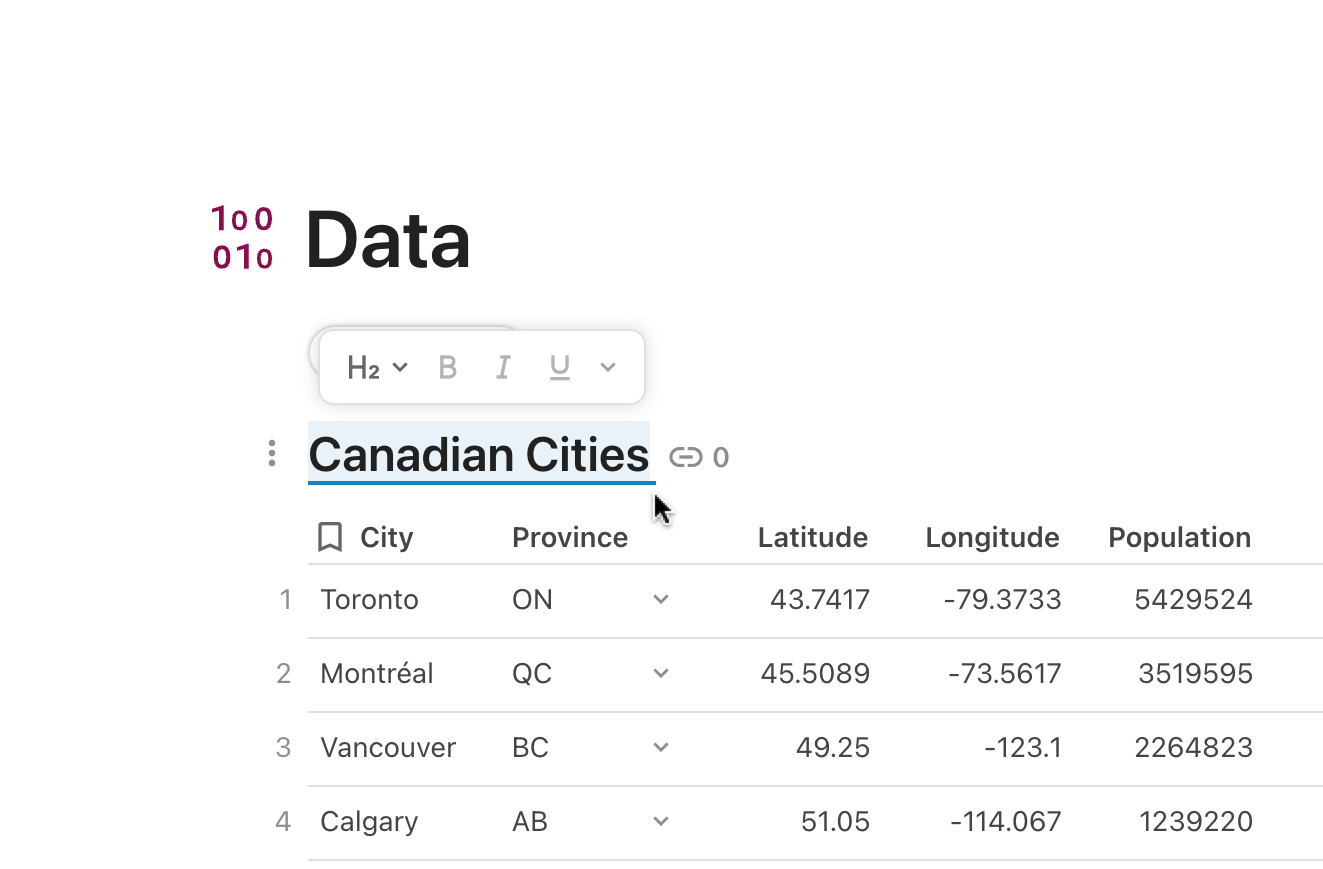Click Calgary's population value 1239220
This screenshot has width=1323, height=869.
(1195, 821)
